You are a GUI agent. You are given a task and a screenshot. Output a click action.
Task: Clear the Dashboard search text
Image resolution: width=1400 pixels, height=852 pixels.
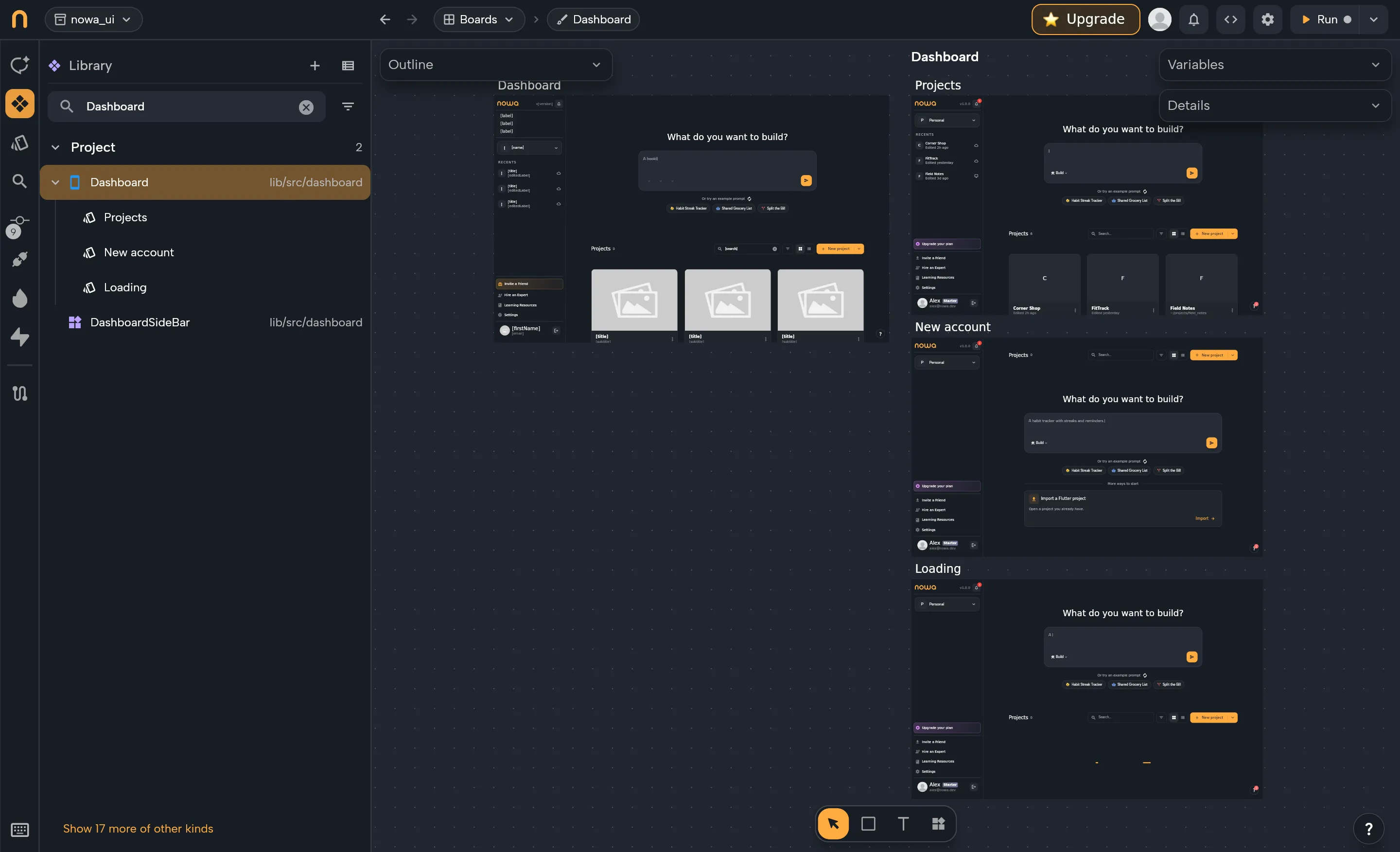(x=306, y=107)
